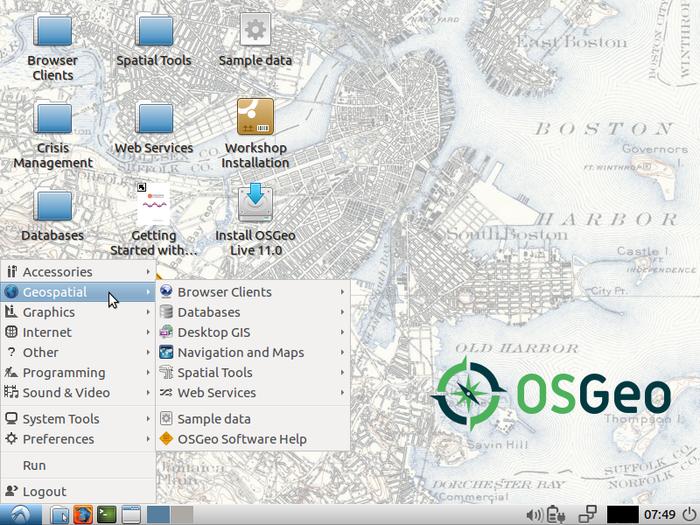Open the Getting Started document icon

tap(154, 203)
